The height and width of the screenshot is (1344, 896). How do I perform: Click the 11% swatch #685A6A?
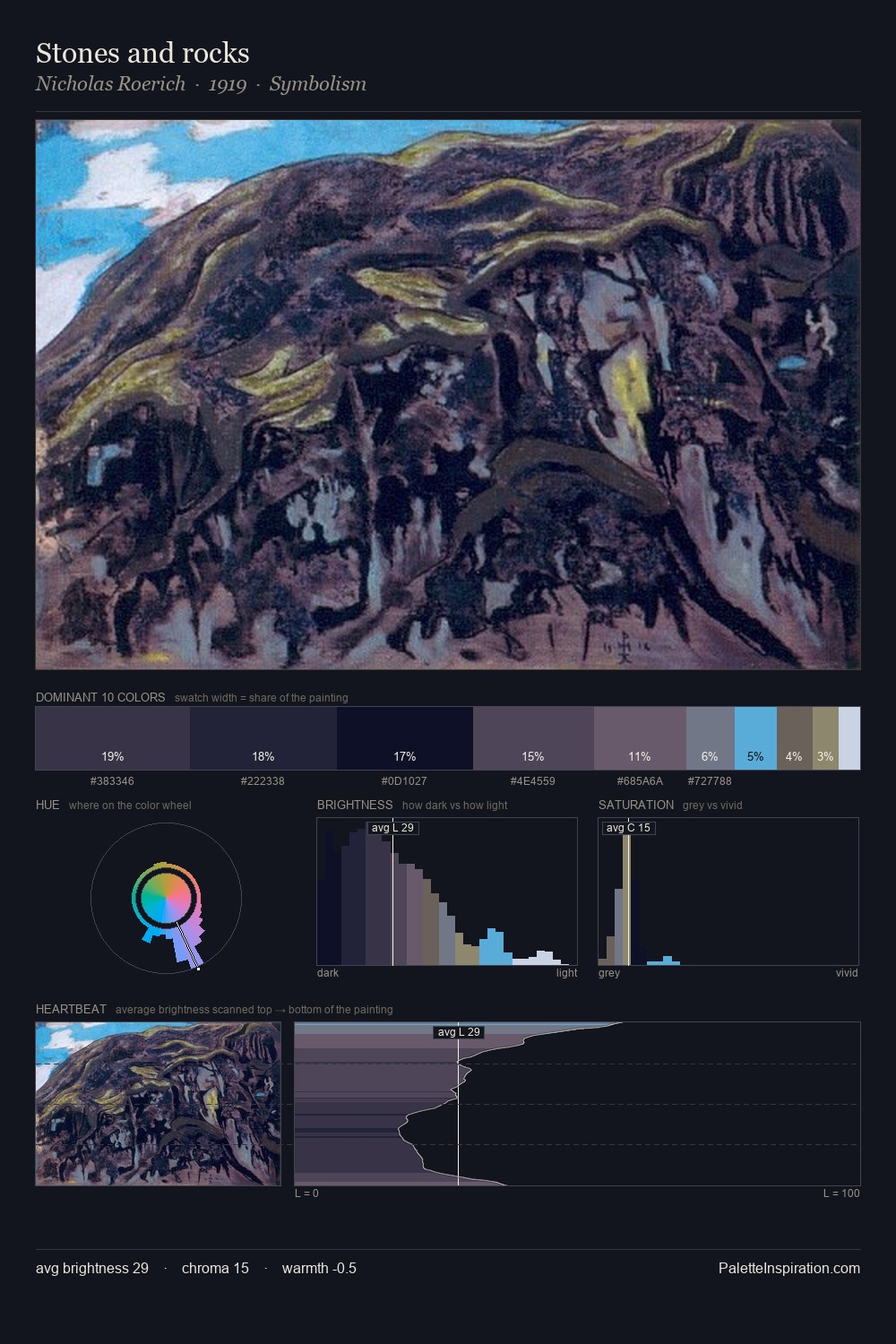(x=640, y=738)
